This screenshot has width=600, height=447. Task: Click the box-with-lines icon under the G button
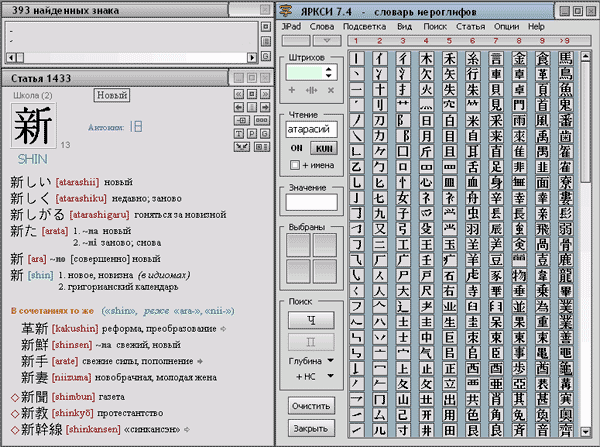point(262,147)
